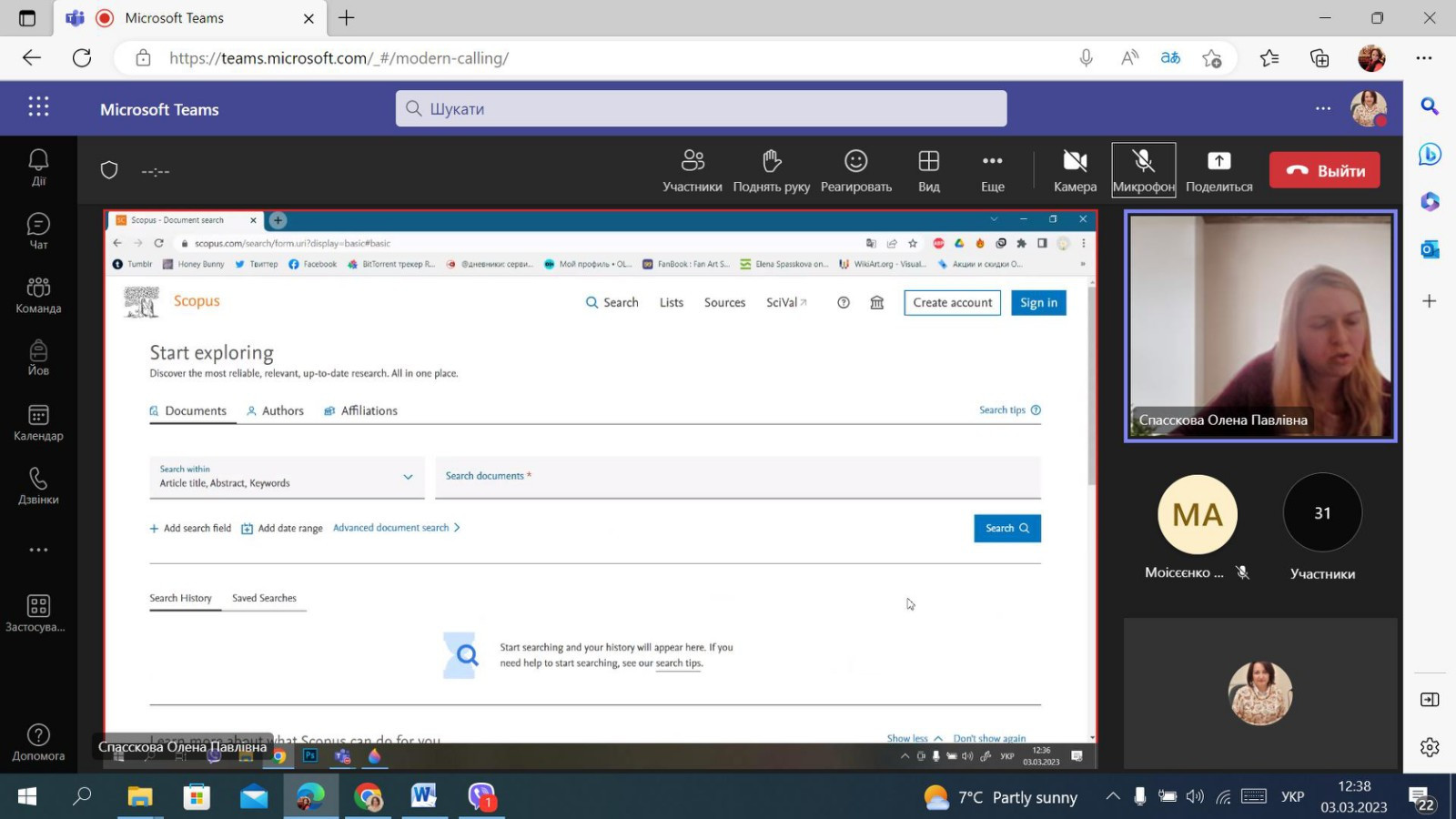Open the Activity bell in sidebar
This screenshot has height=819, width=1456.
38,167
